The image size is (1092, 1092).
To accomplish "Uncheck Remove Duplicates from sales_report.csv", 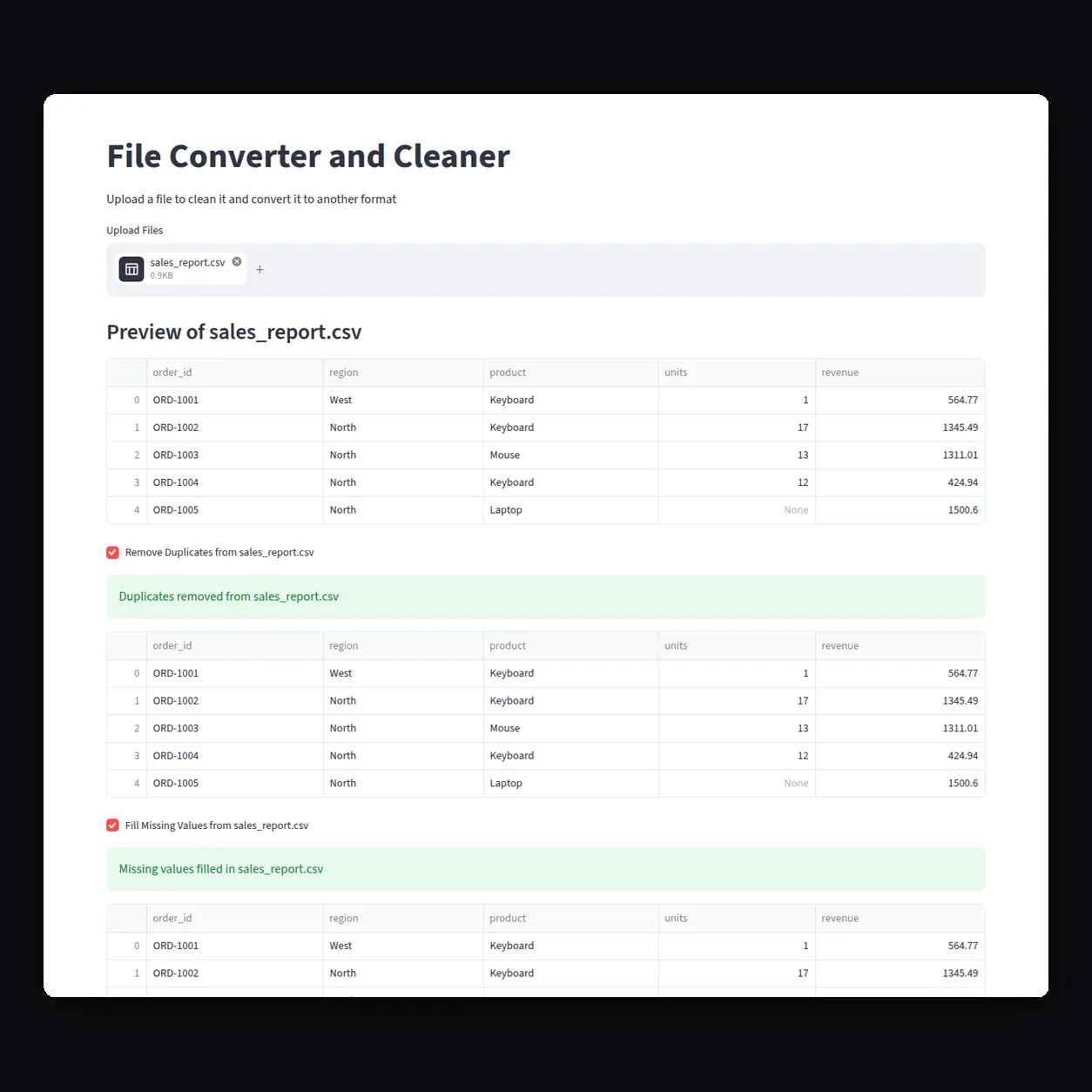I will coord(112,552).
